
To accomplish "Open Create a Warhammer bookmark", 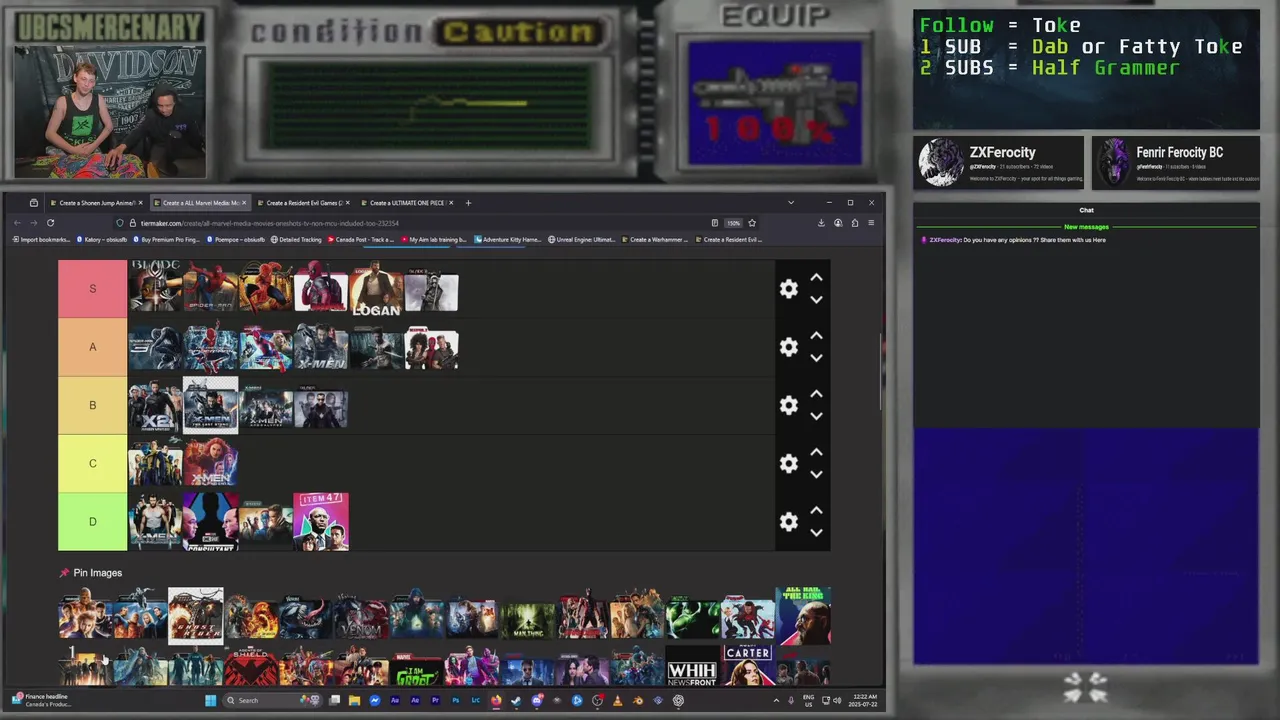I will (653, 240).
